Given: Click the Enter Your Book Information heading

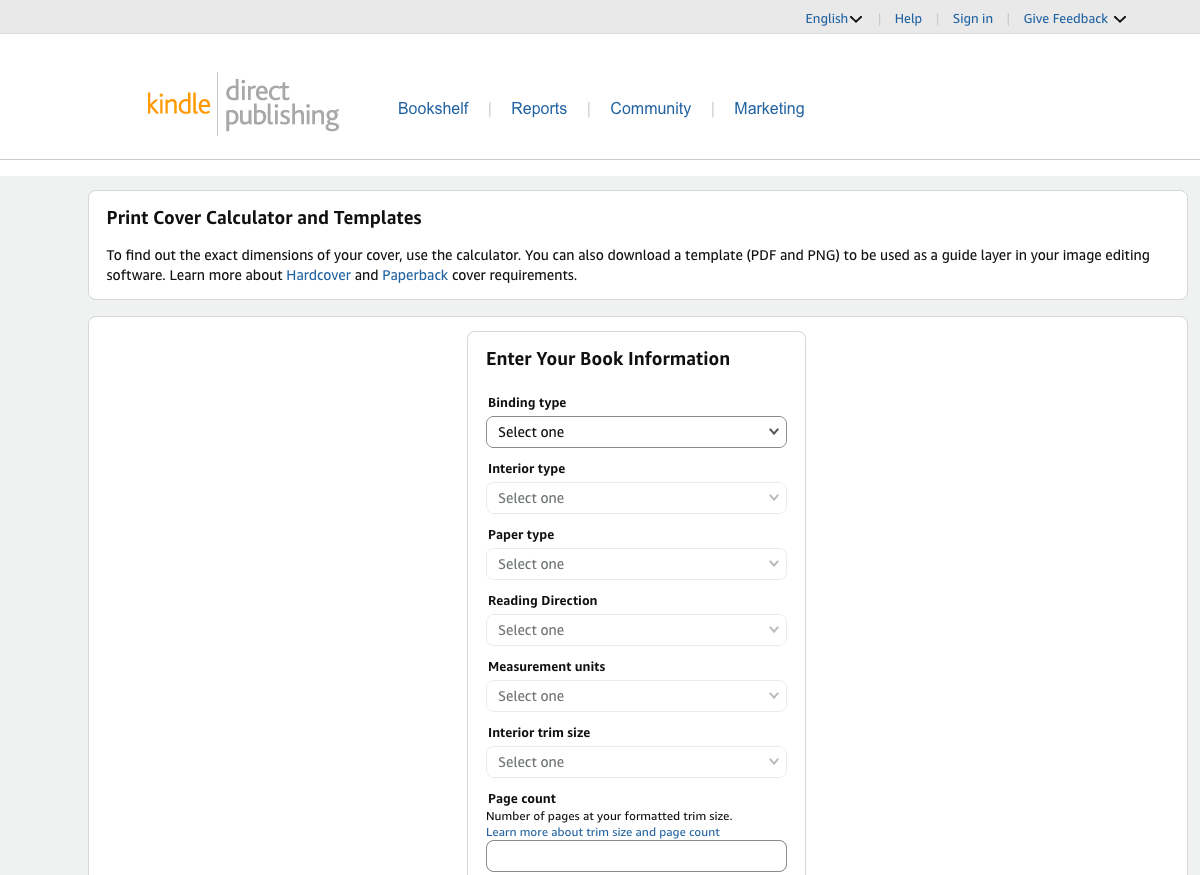Looking at the screenshot, I should click(608, 359).
